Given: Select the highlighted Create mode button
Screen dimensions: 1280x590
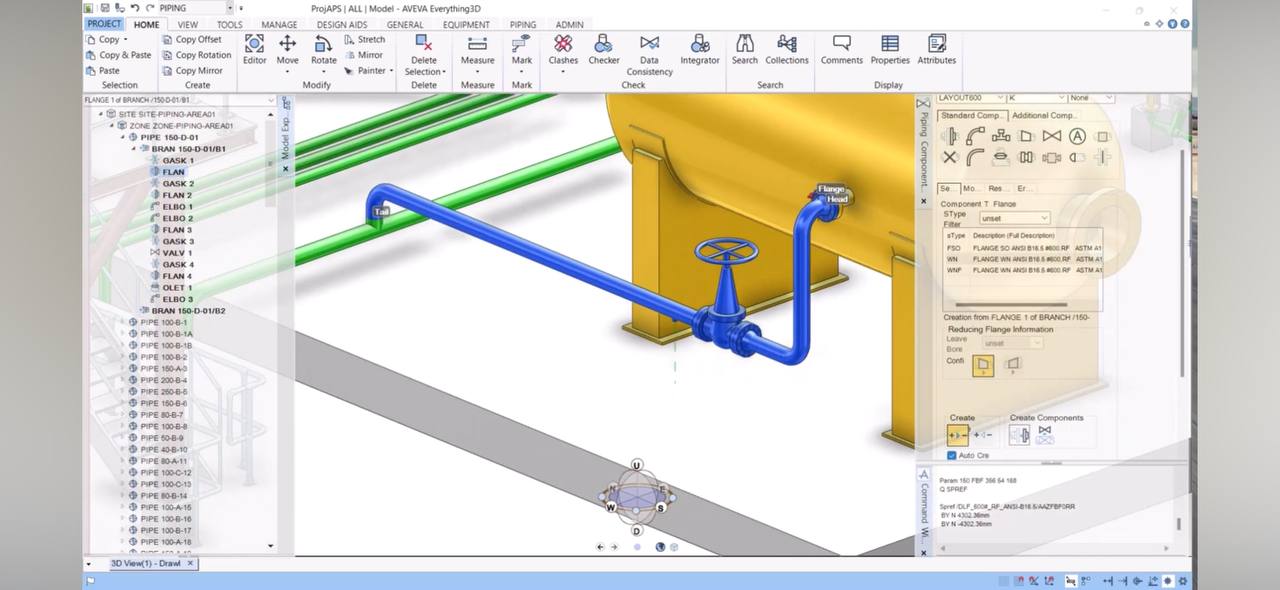Looking at the screenshot, I should click(x=958, y=435).
